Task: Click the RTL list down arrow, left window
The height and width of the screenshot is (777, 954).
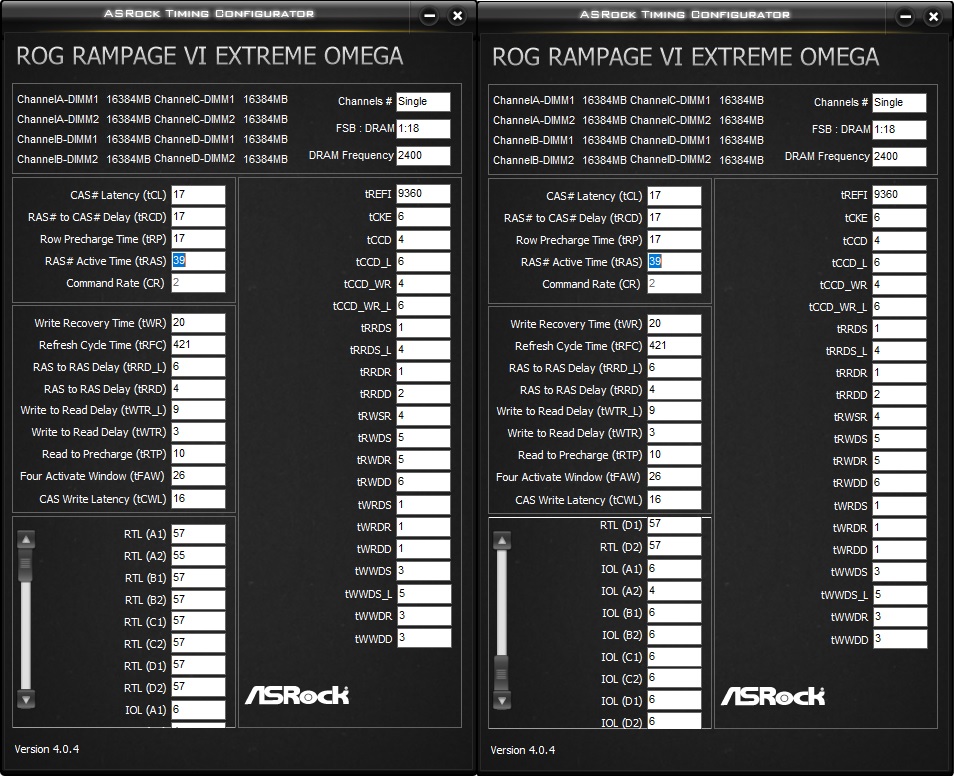Action: coord(26,700)
